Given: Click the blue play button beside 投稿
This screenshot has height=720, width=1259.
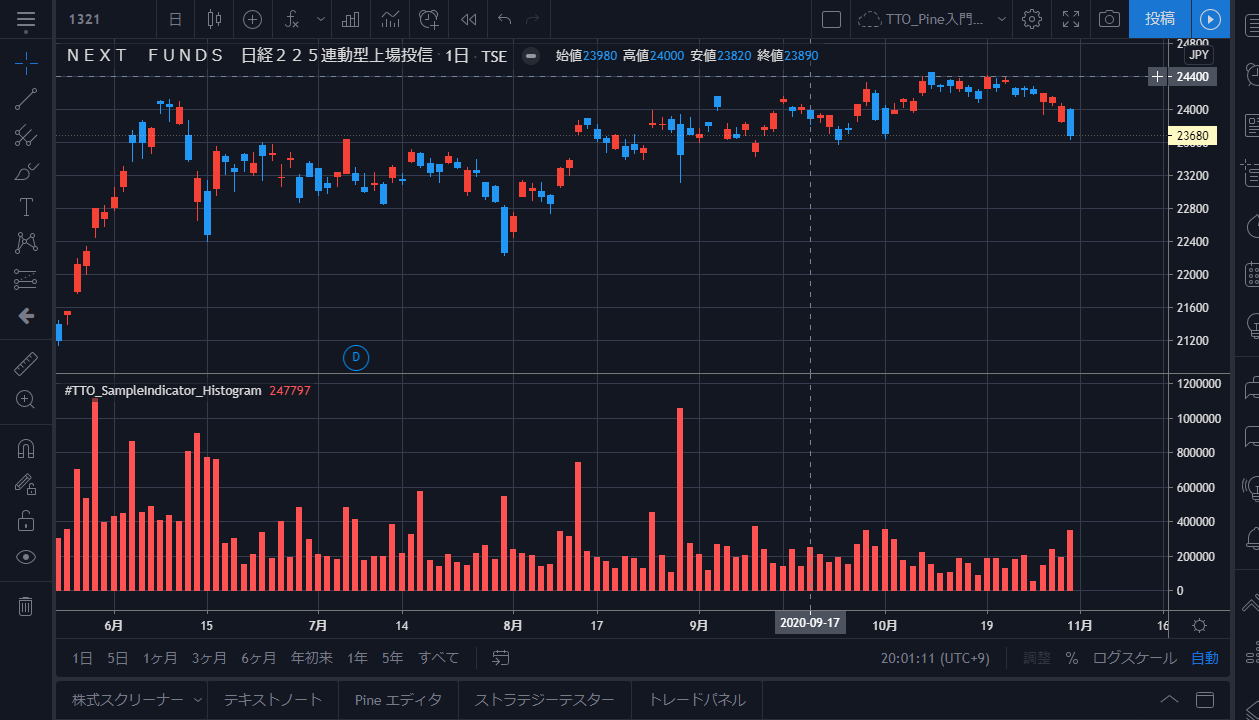Looking at the screenshot, I should [x=1210, y=19].
